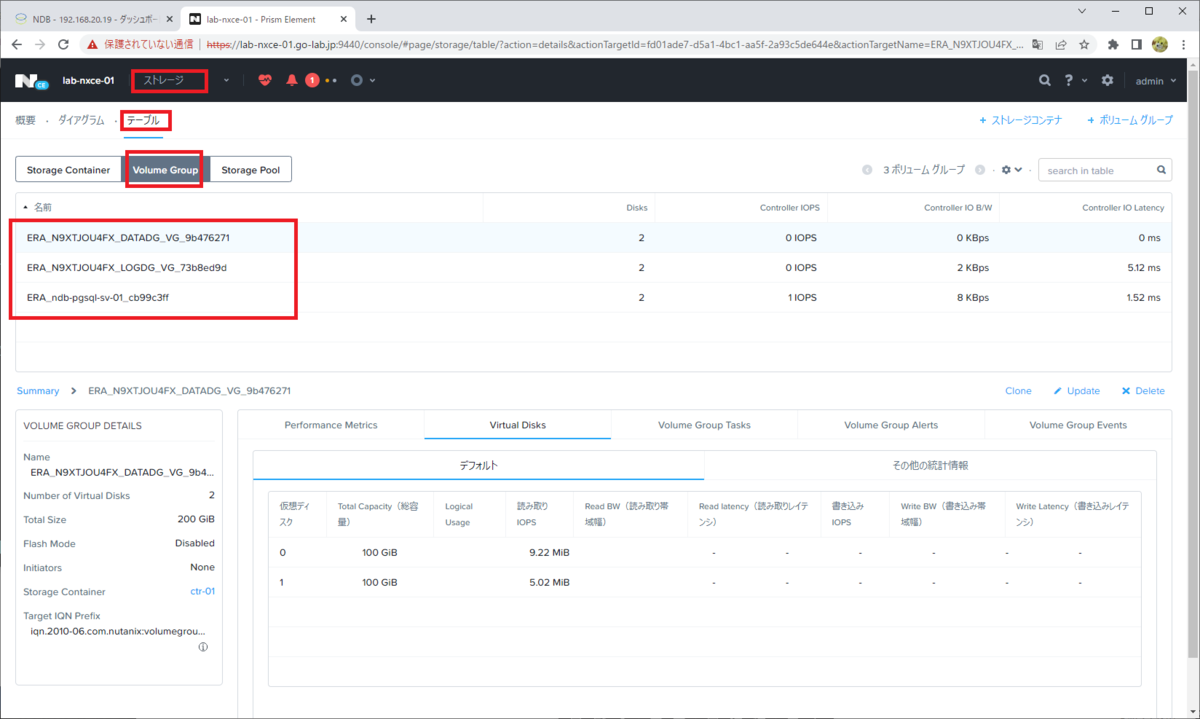
Task: Open Chrome extensions puzzle icon
Action: [x=1113, y=44]
